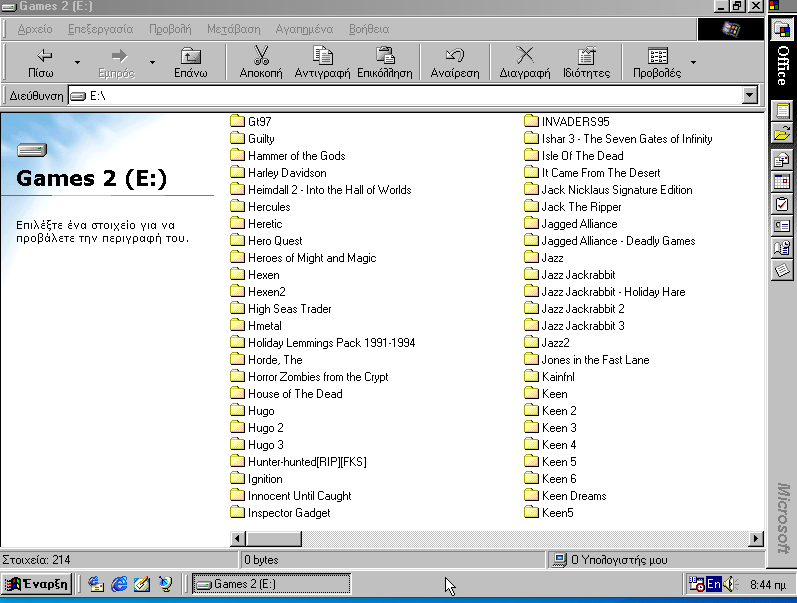Image resolution: width=797 pixels, height=603 pixels.
Task: Click the Up (Επάνω) folder icon
Action: [190, 62]
